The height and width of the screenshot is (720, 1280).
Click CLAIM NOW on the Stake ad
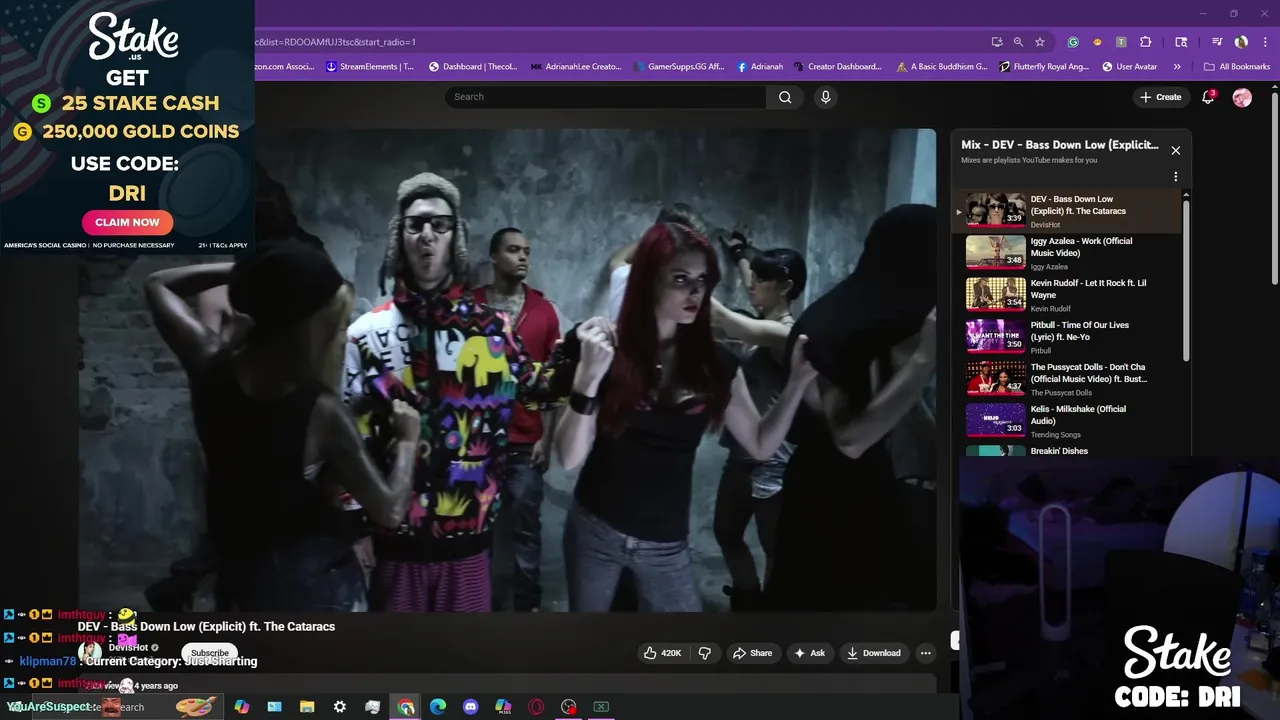(127, 222)
